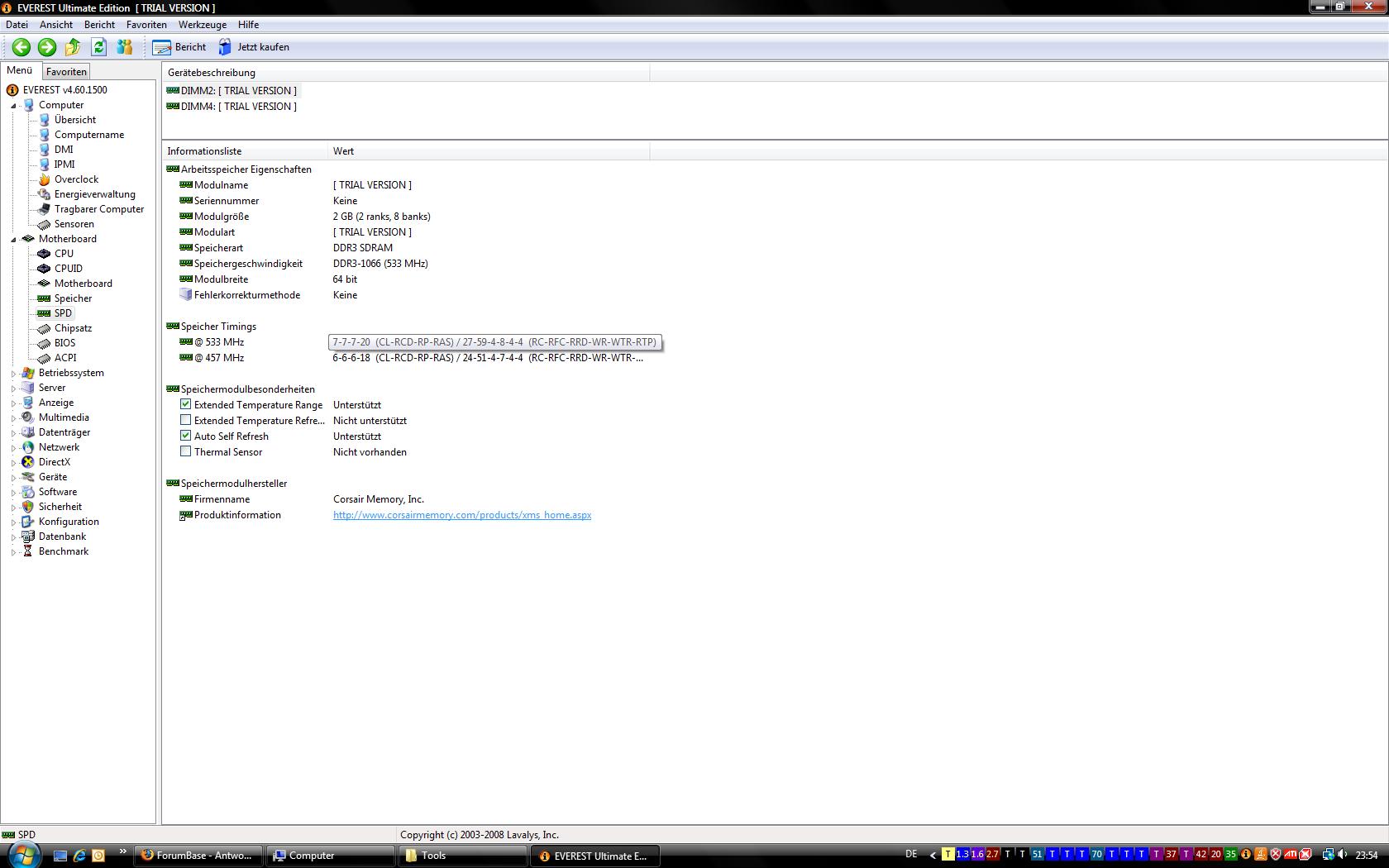This screenshot has height=868, width=1389.
Task: Select the Speicher tree item
Action: pyautogui.click(x=73, y=298)
